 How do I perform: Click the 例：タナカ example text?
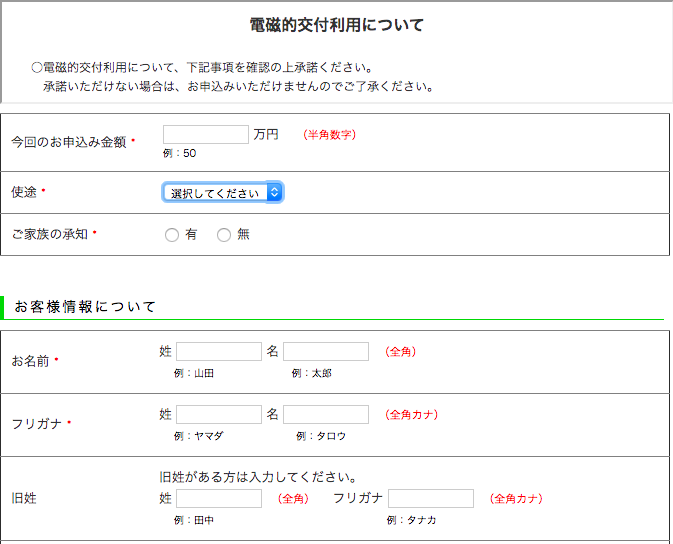412,520
